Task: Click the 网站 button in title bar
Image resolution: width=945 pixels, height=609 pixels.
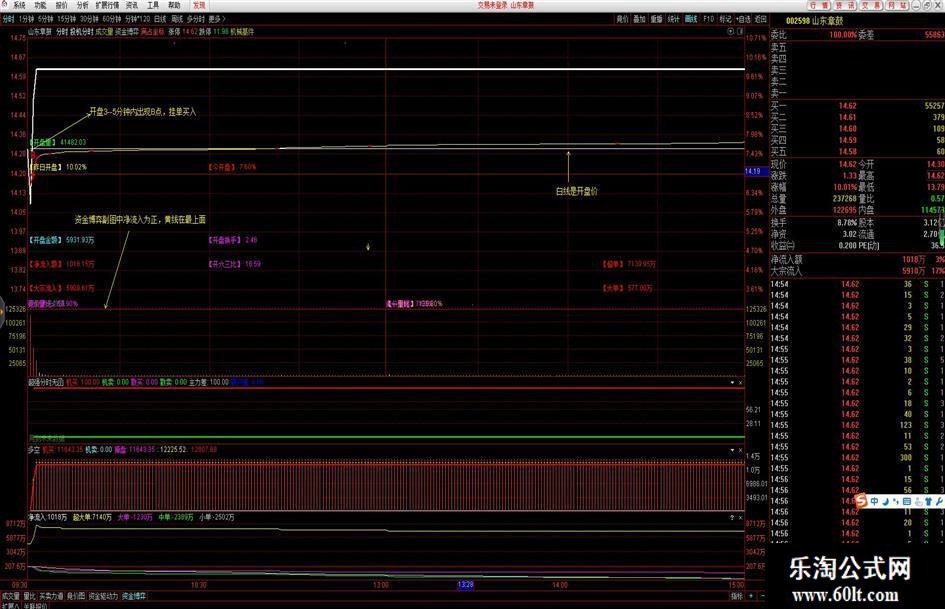Action: tap(897, 5)
